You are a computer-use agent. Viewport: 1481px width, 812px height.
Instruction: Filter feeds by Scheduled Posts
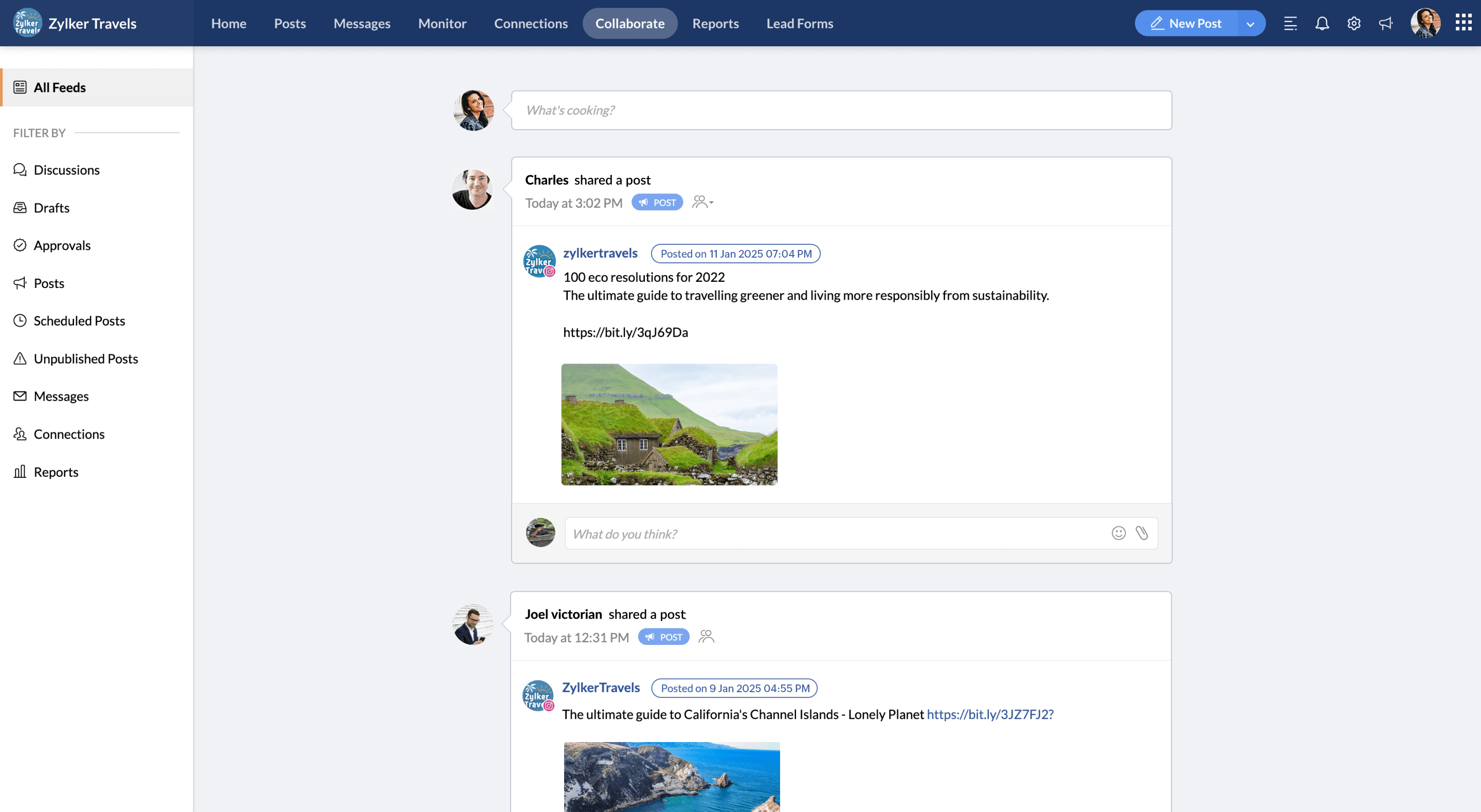coord(79,320)
